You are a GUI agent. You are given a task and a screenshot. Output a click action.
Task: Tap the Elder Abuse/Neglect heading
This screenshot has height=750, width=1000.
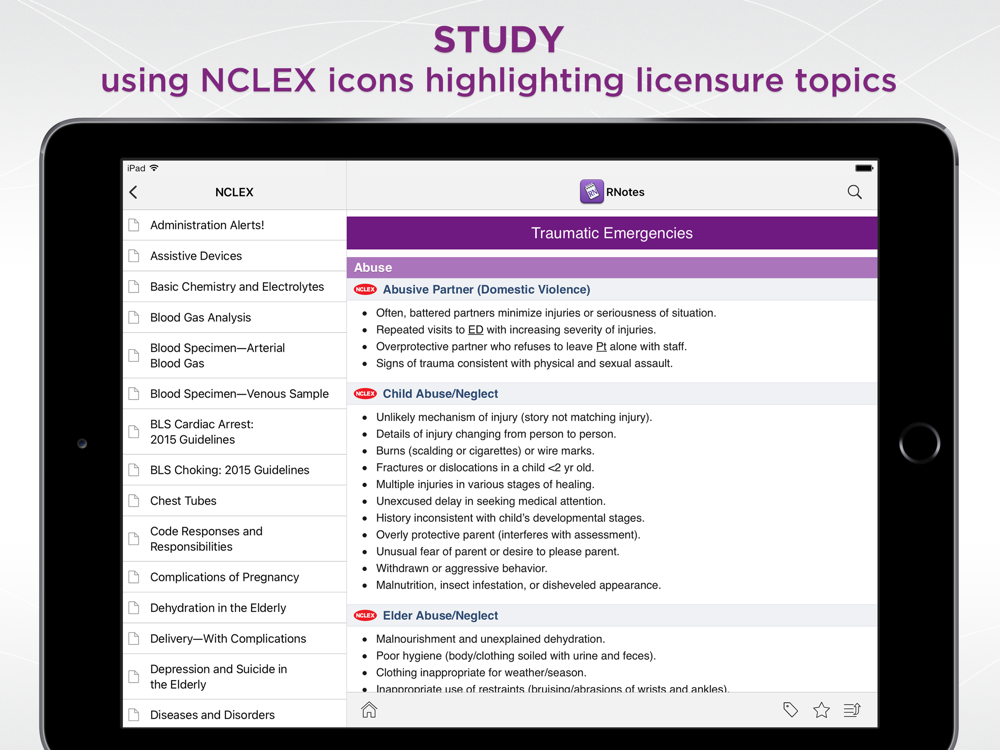(440, 615)
